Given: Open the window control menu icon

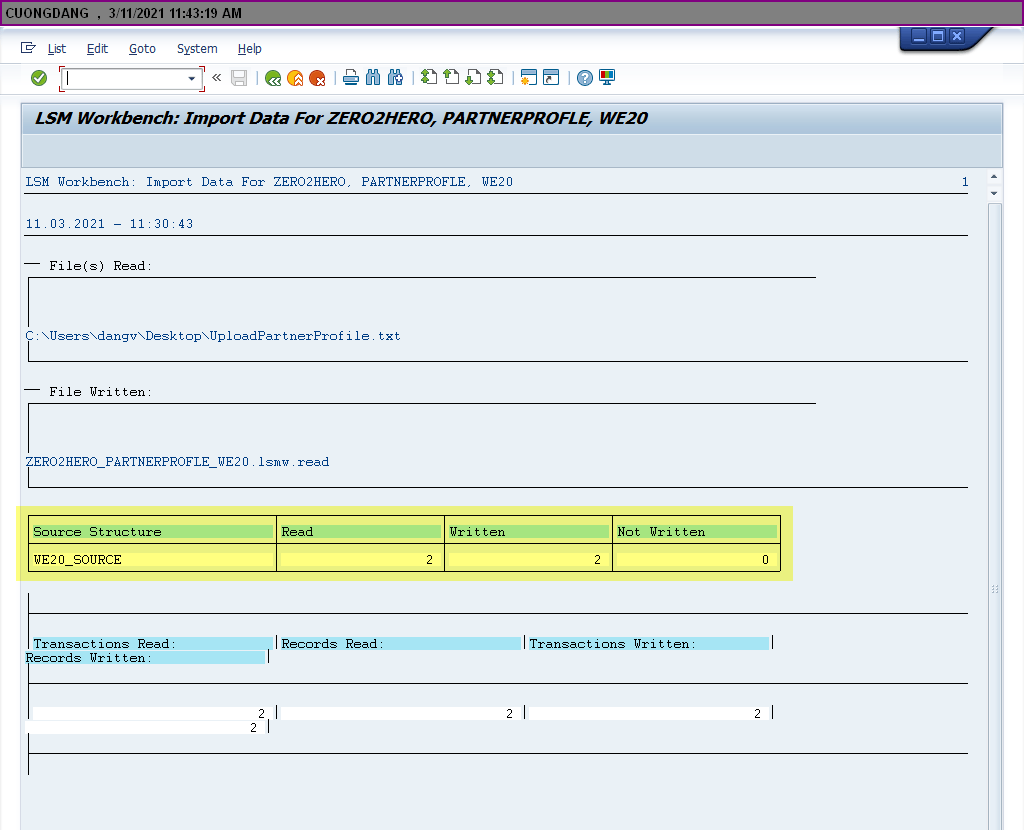Looking at the screenshot, I should pyautogui.click(x=28, y=48).
